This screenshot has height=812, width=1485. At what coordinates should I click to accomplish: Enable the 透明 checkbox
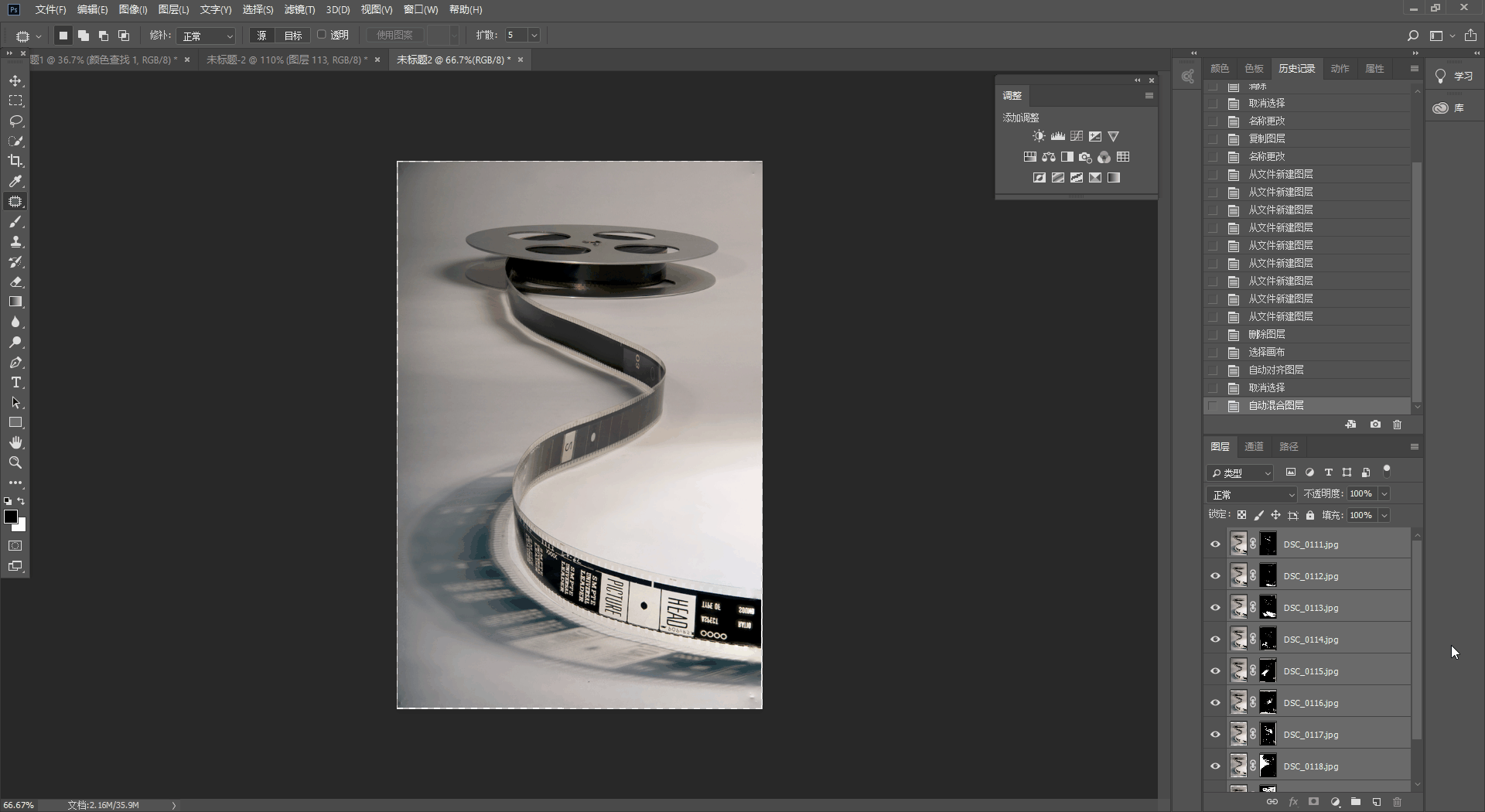click(323, 35)
